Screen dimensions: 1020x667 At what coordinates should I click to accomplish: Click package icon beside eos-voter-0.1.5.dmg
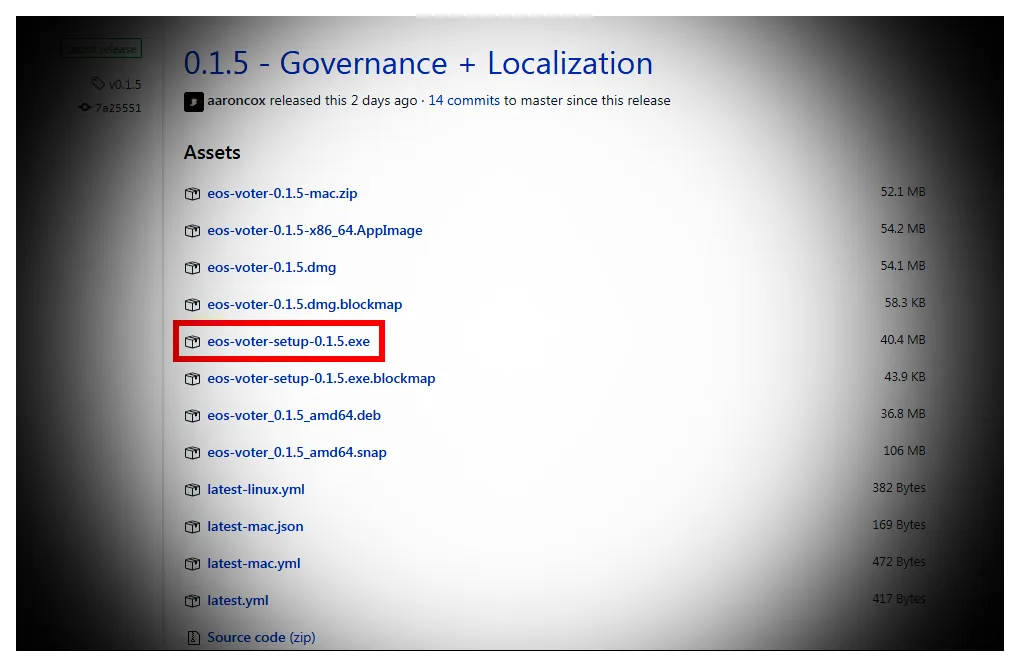[x=193, y=268]
